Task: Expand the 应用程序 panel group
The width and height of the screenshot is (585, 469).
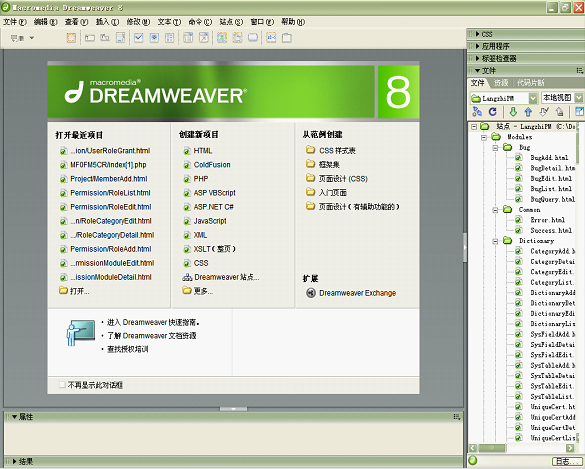Action: click(x=478, y=46)
